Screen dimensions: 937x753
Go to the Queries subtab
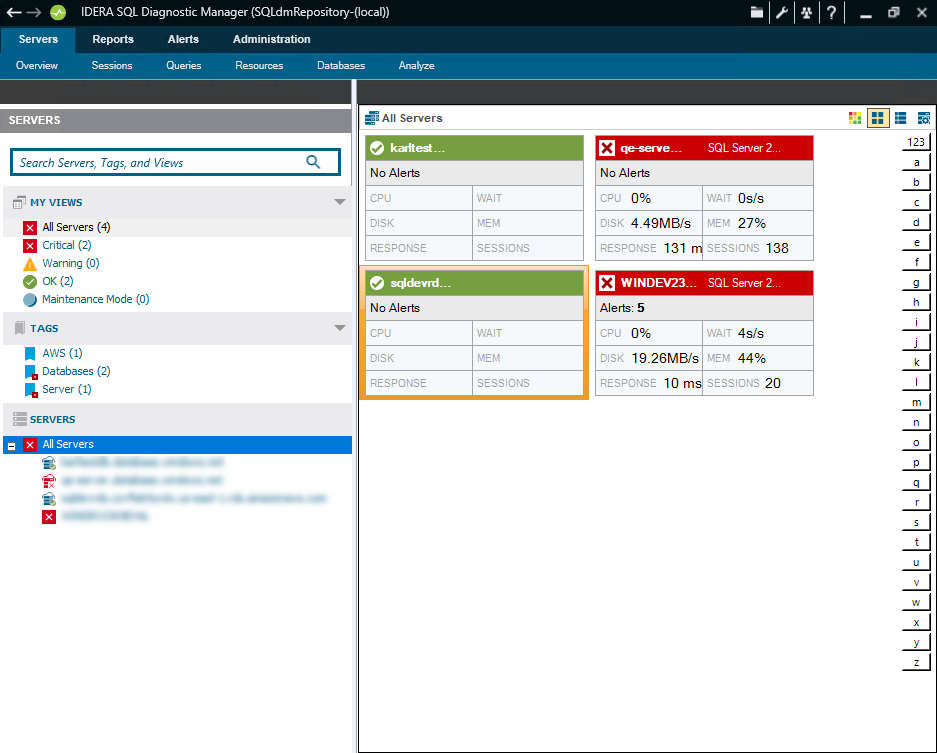tap(183, 66)
